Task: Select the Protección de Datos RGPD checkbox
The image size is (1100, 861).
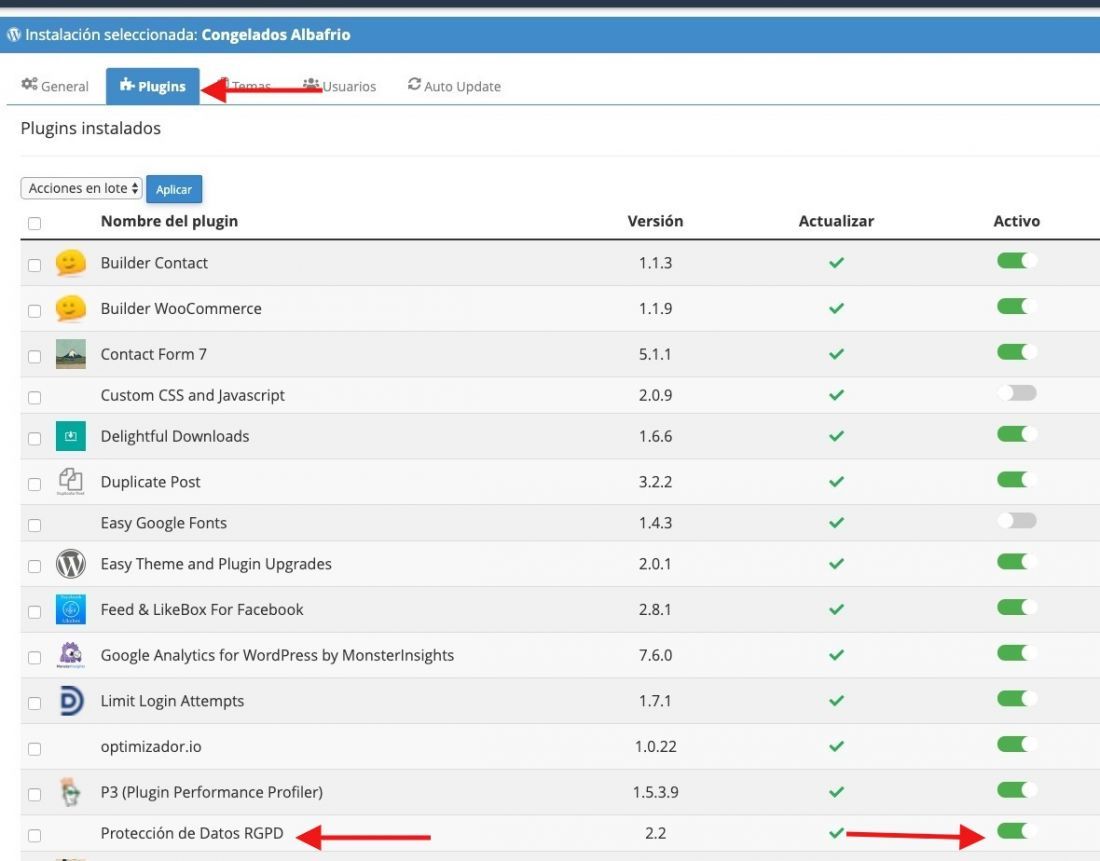Action: click(34, 835)
